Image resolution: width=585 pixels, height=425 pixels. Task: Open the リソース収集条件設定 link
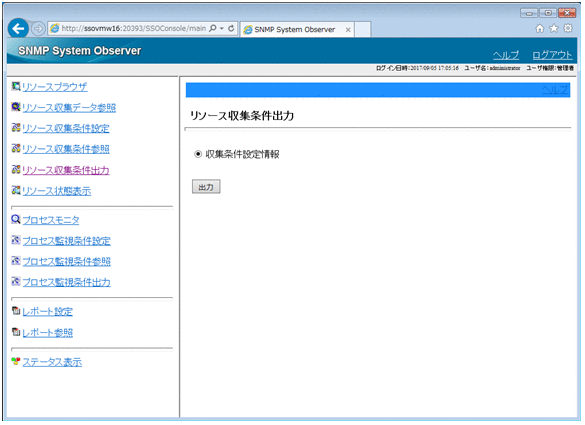click(x=66, y=128)
